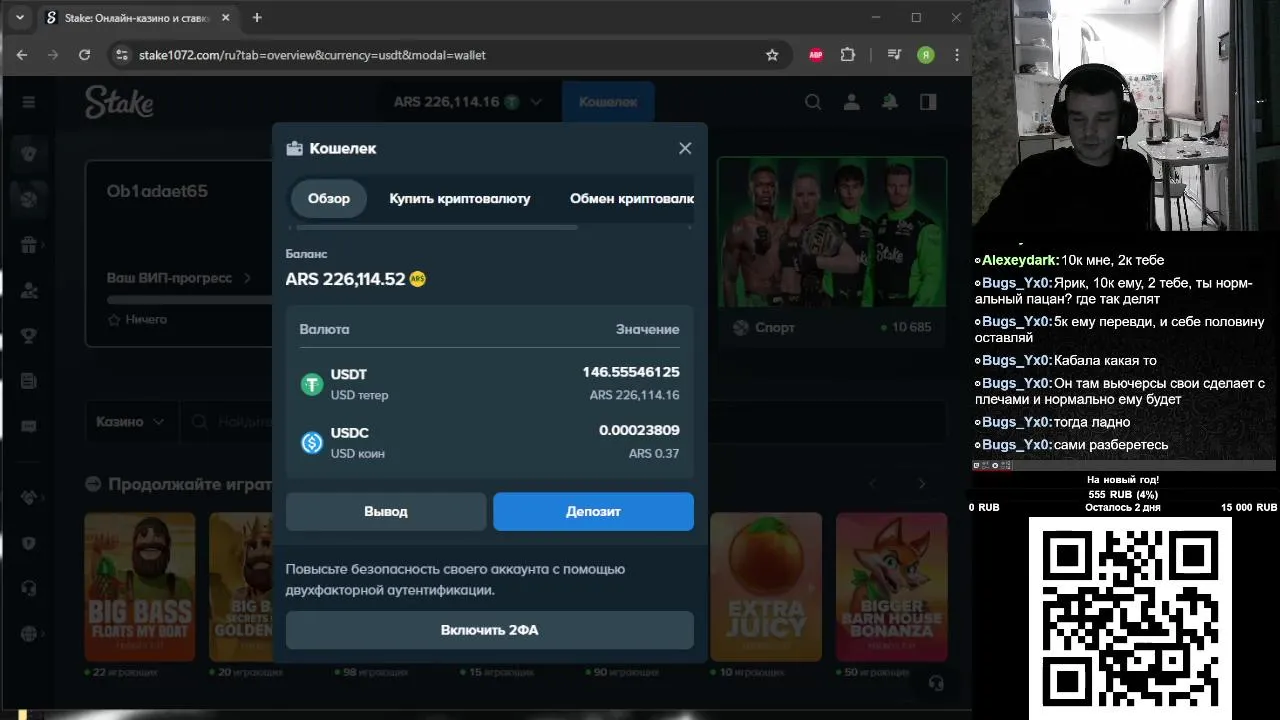Open the Chrome profile avatar
Screen dimensions: 1280x720
[x=926, y=55]
